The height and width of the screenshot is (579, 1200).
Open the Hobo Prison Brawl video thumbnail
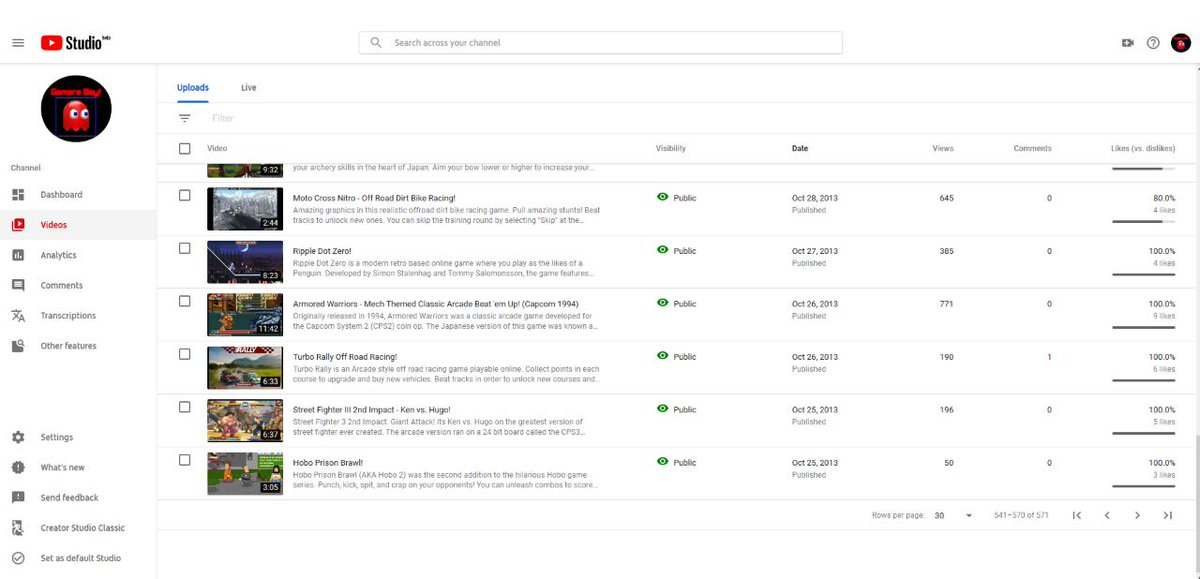(x=244, y=474)
